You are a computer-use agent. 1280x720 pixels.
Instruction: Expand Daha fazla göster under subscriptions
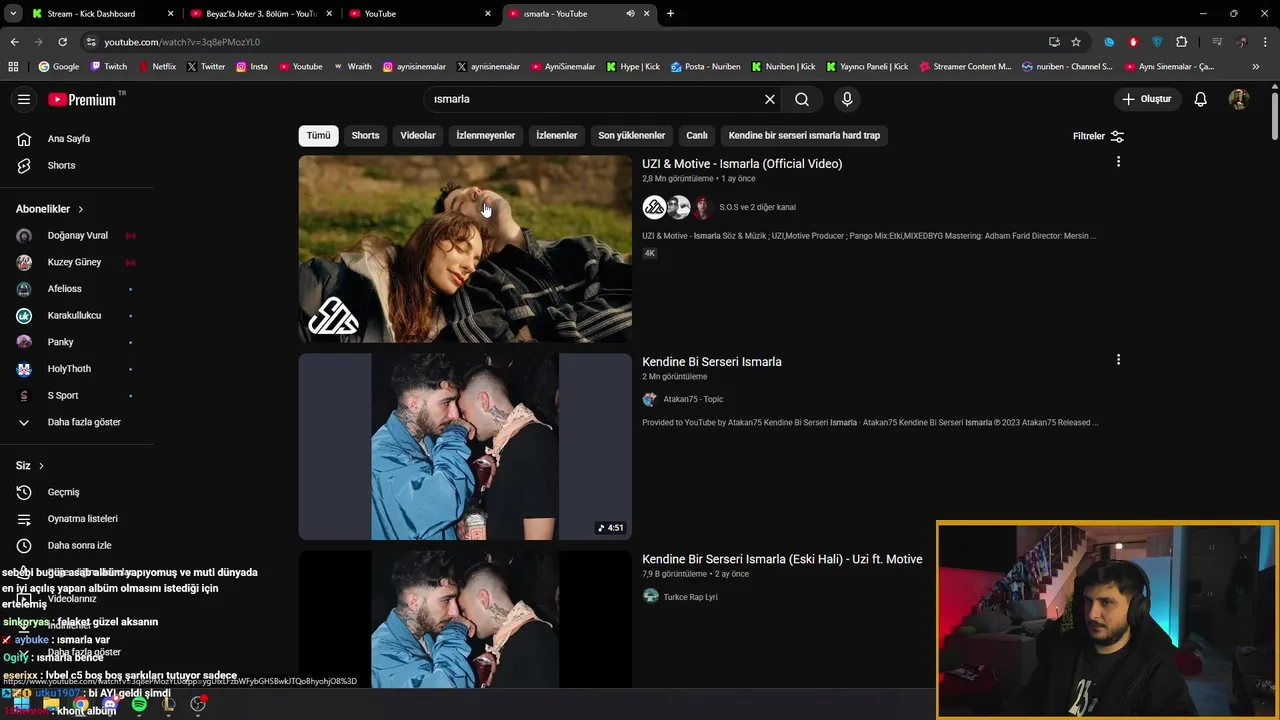(x=84, y=422)
